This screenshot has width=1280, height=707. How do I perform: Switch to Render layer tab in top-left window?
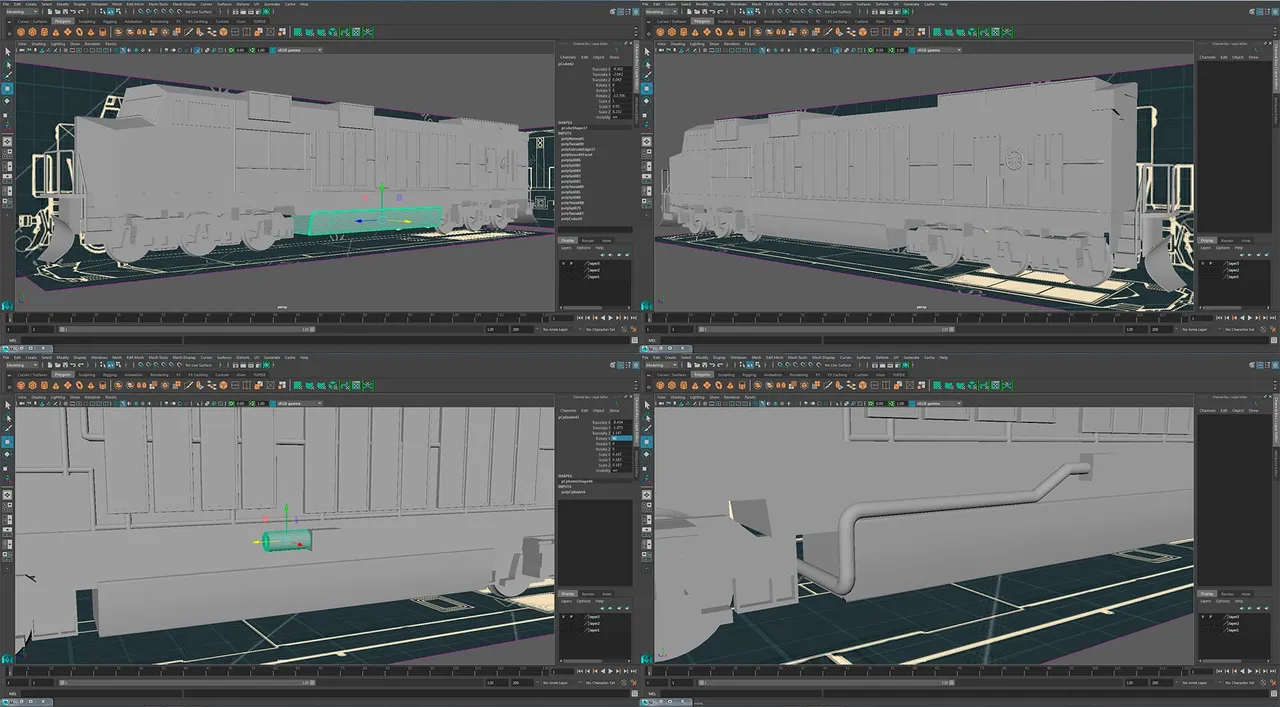588,241
